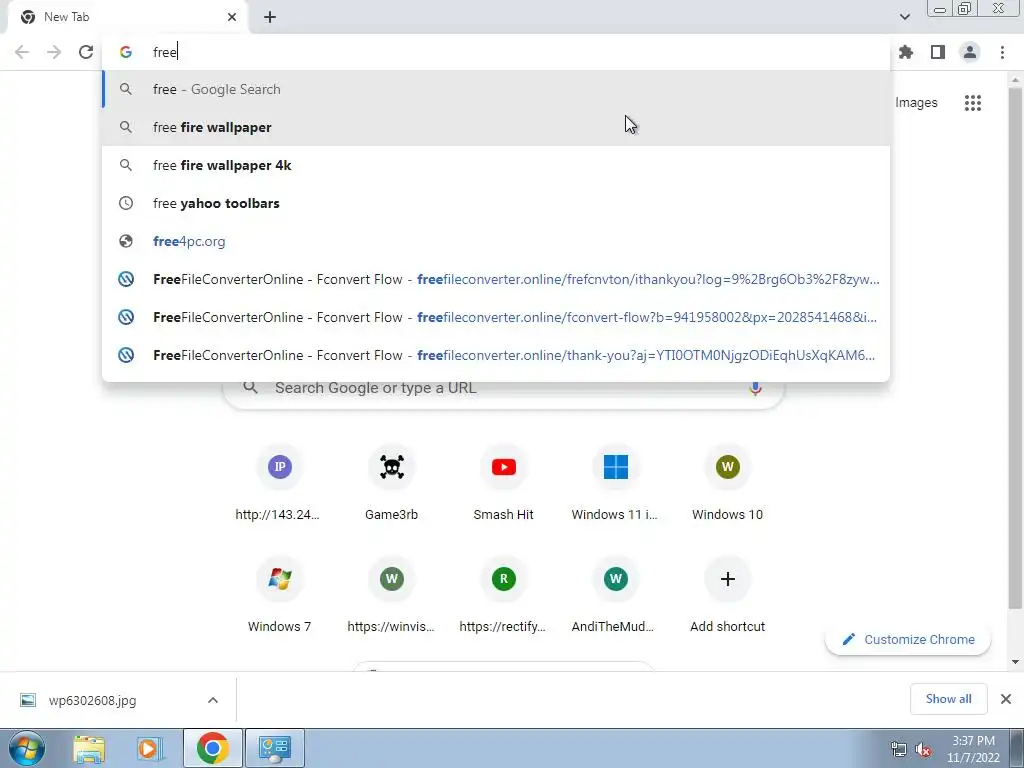Select the freefileconverter ithankyou suggestion
The width and height of the screenshot is (1024, 768).
(496, 279)
